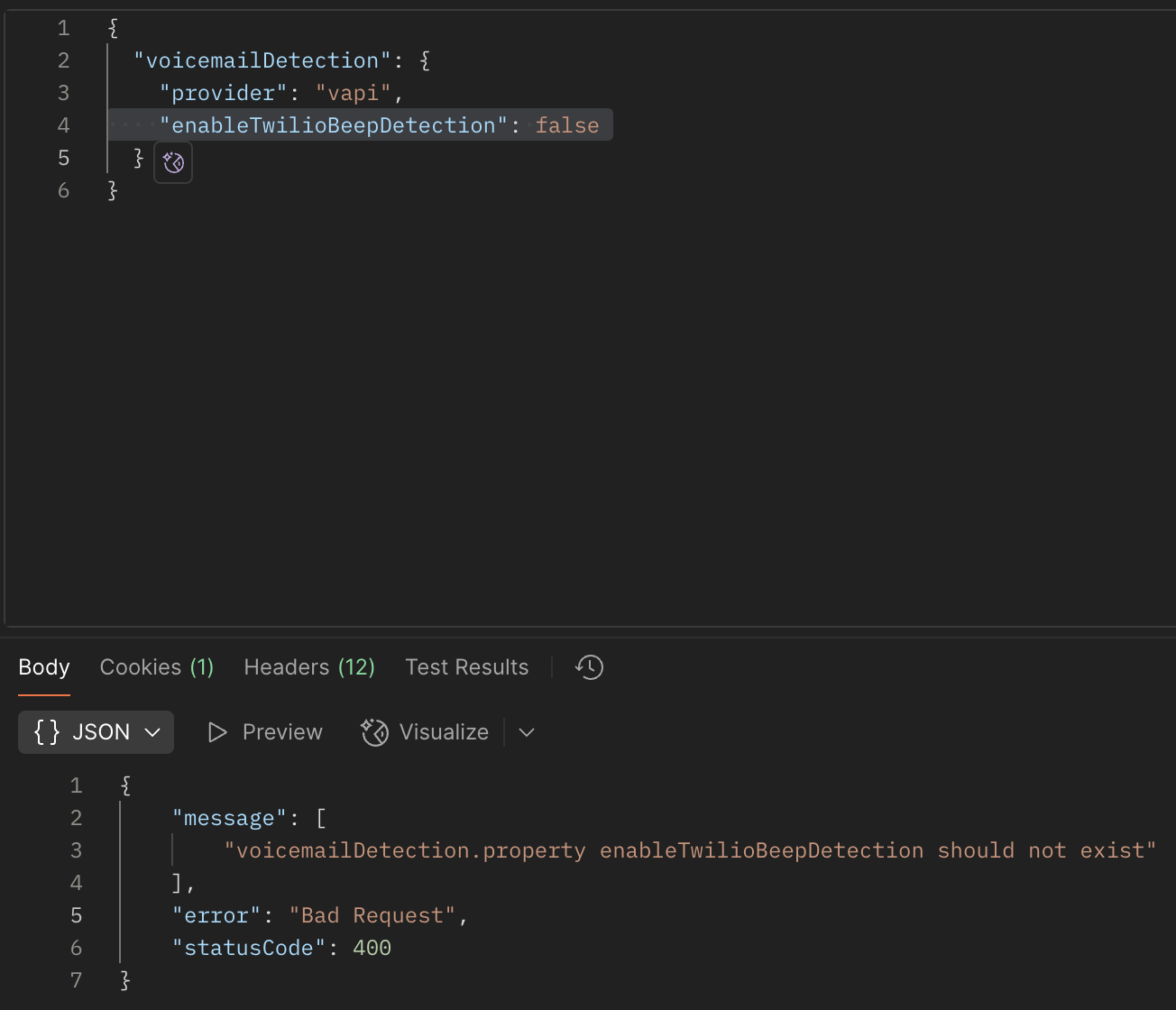The width and height of the screenshot is (1176, 1010).
Task: Open the Headers tab
Action: tap(308, 667)
